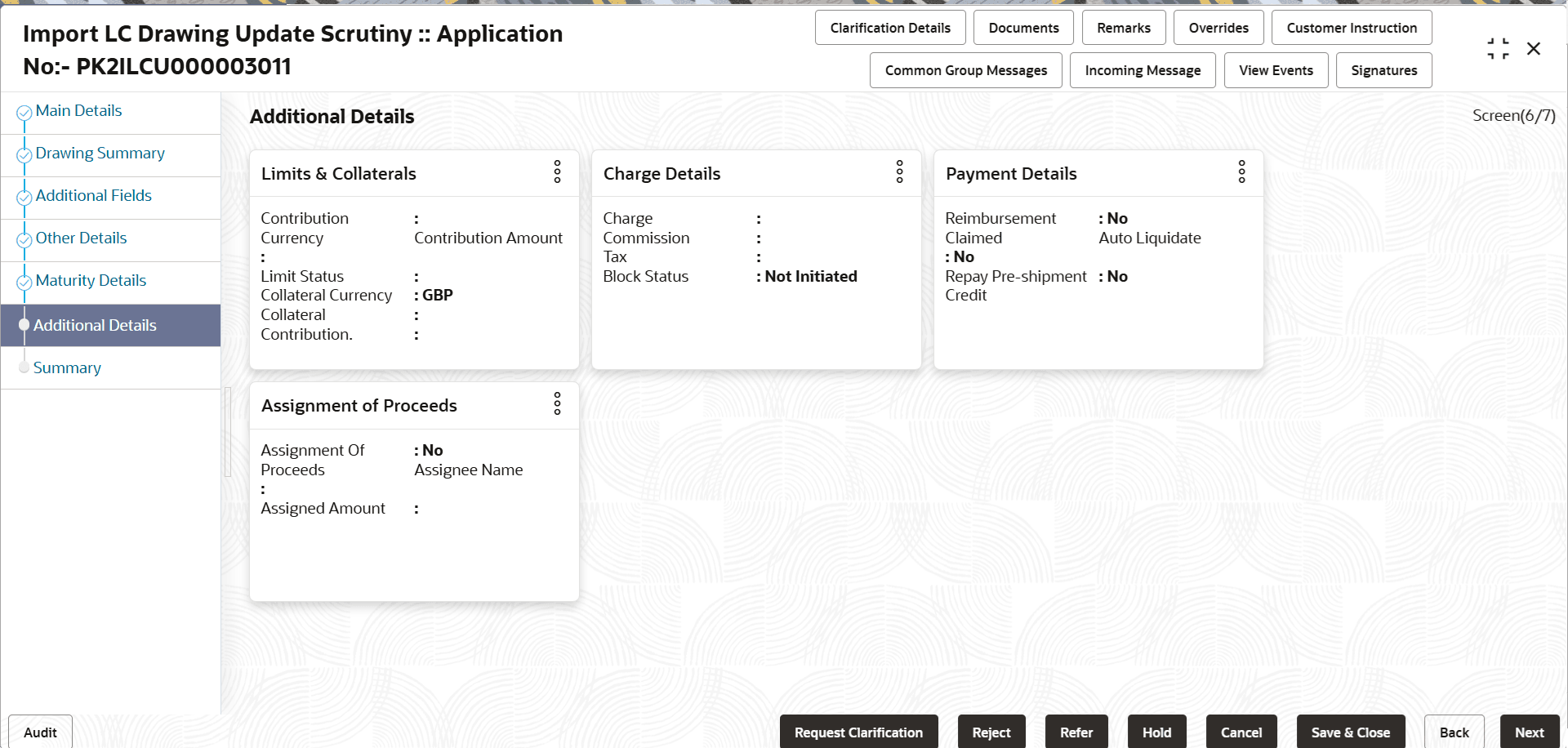Go to the Drawing Summary step

(100, 154)
